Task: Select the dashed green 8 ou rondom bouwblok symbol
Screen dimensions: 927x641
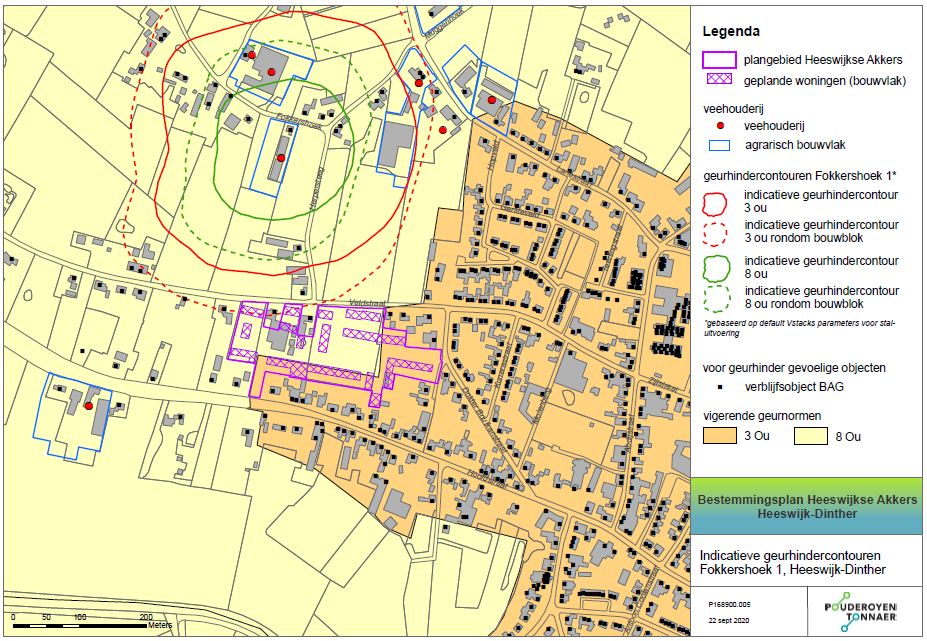Action: point(717,299)
